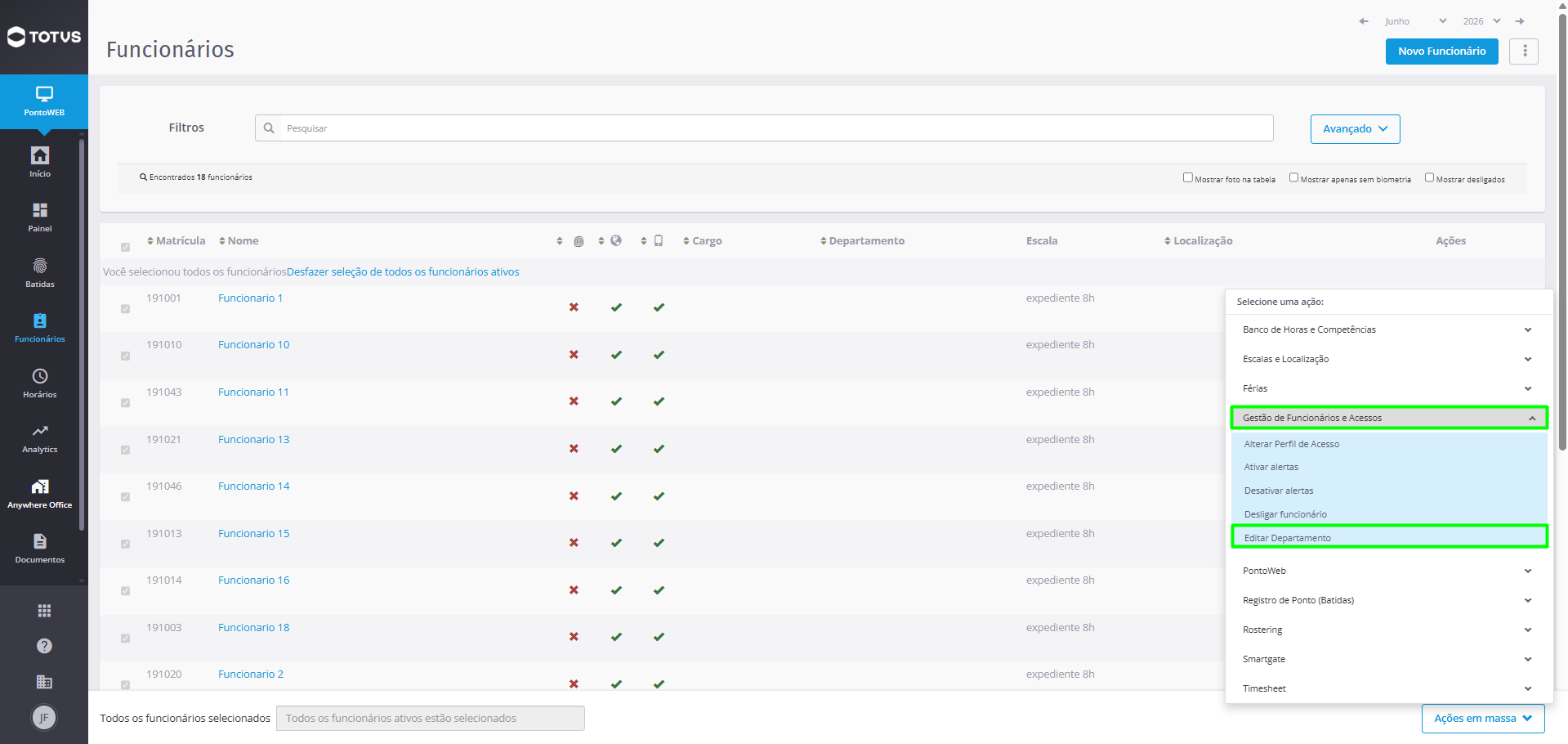This screenshot has height=744, width=1568.
Task: Toggle Mostrar apenas sem biometria checkbox
Action: point(1293,177)
